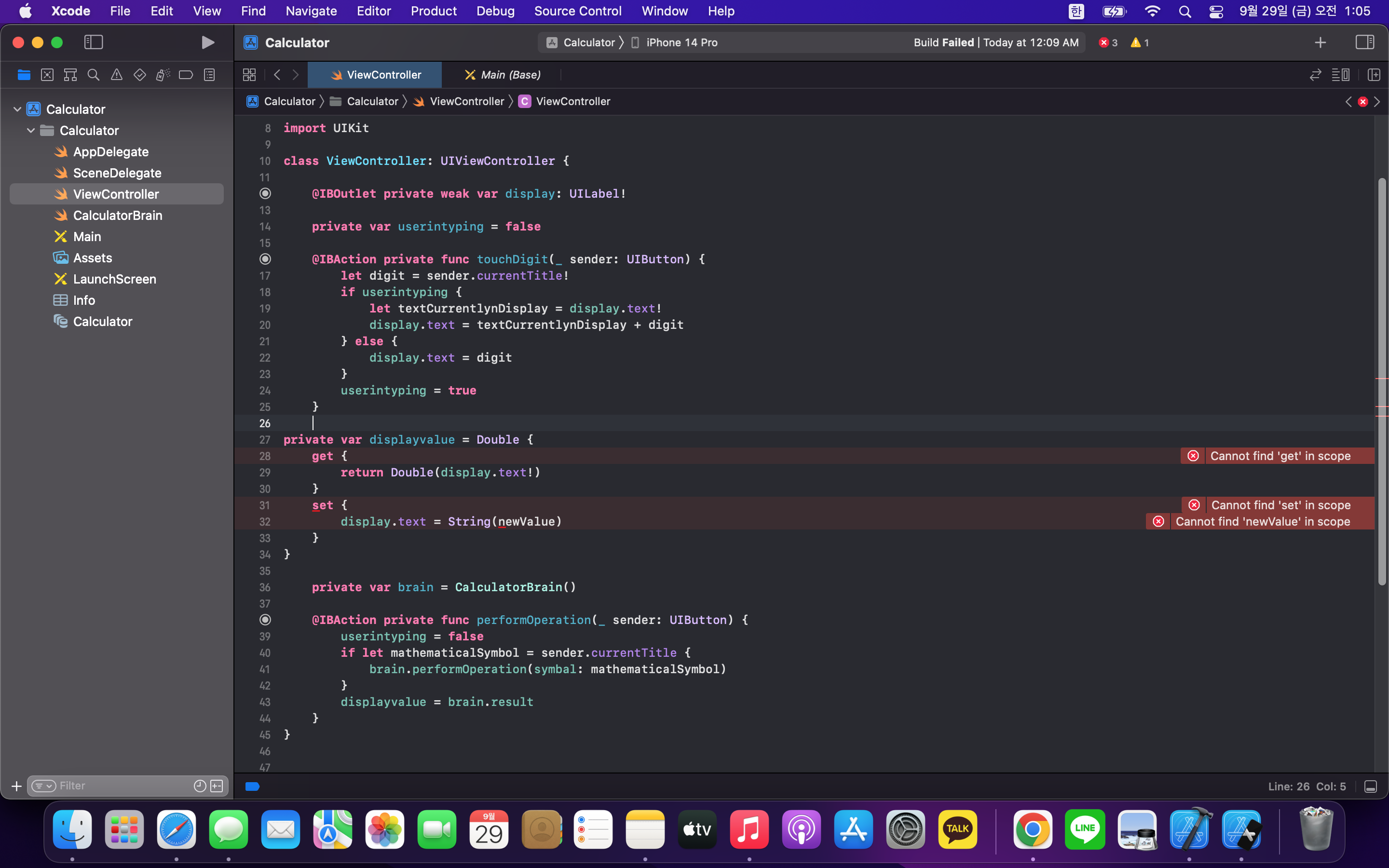Open the Source Control navigator icon

pyautogui.click(x=47, y=75)
